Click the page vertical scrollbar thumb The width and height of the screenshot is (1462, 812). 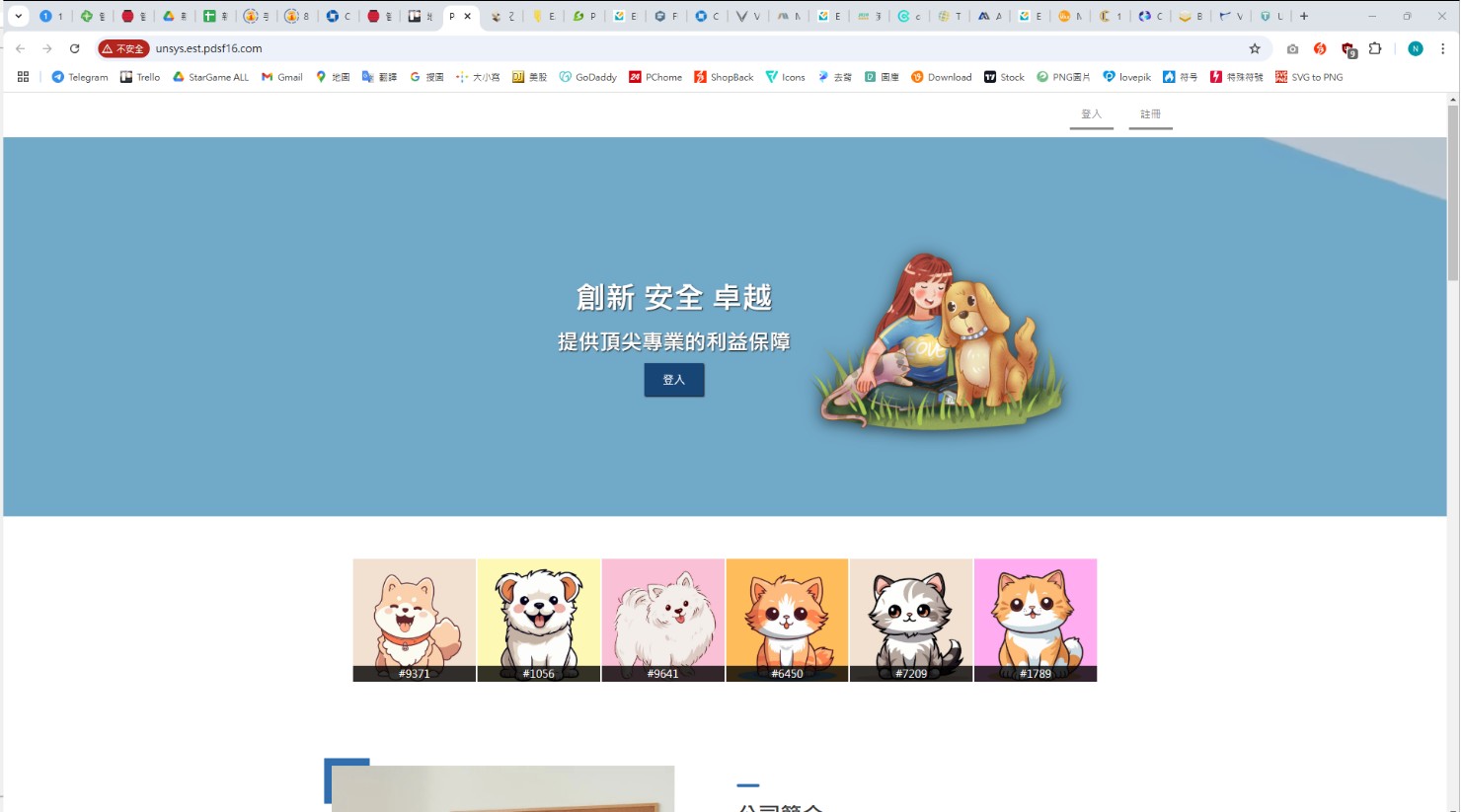1453,192
